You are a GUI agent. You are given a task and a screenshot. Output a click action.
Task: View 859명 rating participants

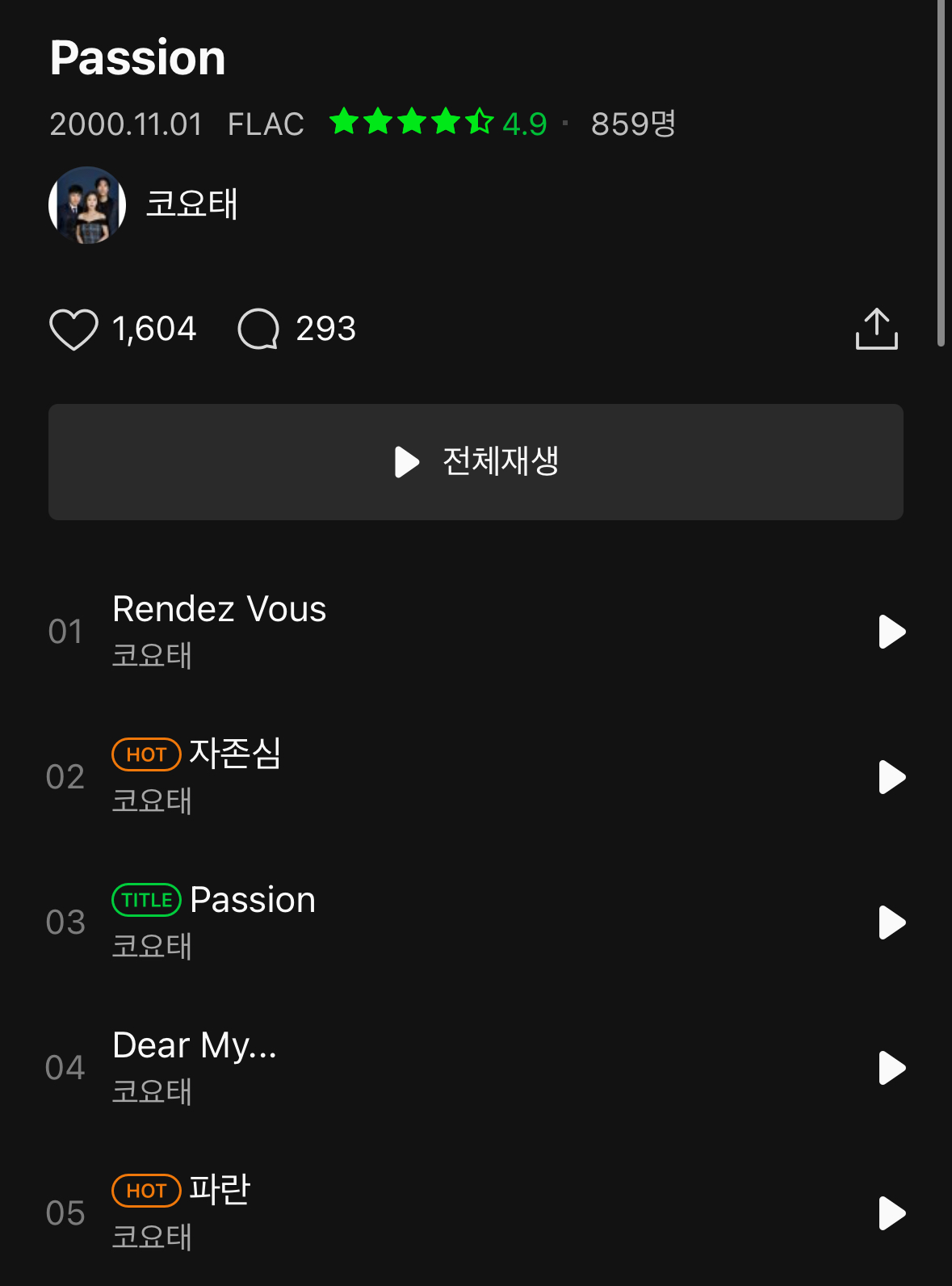click(633, 124)
